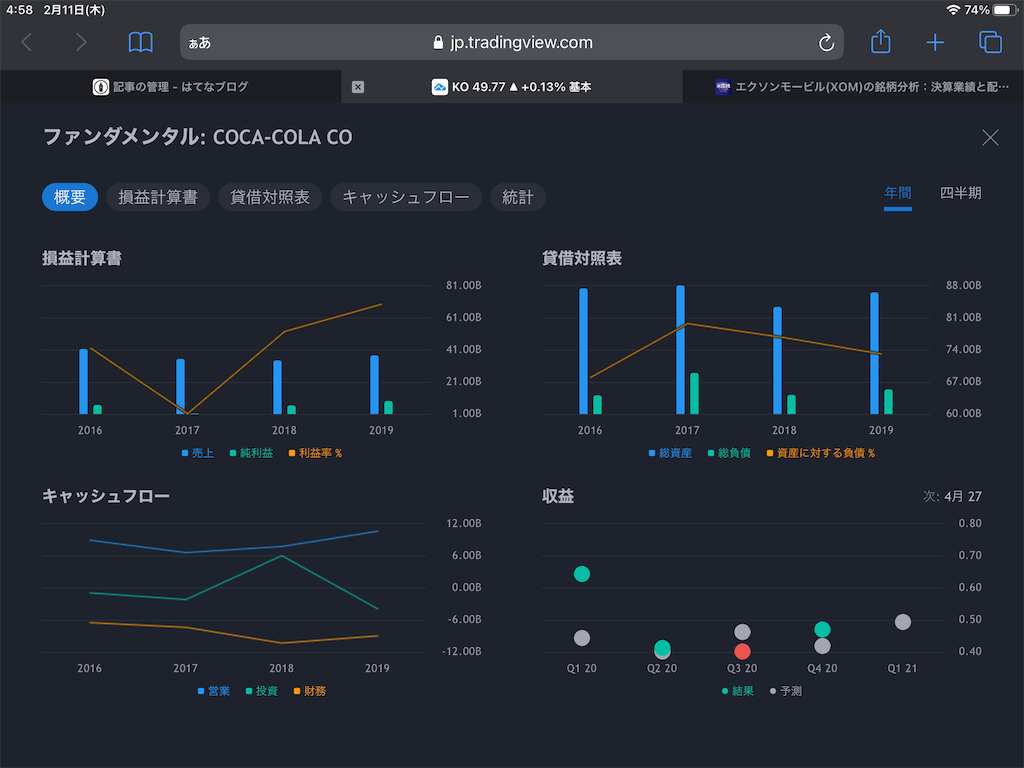Tap the 2017 green total liabilities bar
The height and width of the screenshot is (768, 1024).
pyautogui.click(x=695, y=394)
